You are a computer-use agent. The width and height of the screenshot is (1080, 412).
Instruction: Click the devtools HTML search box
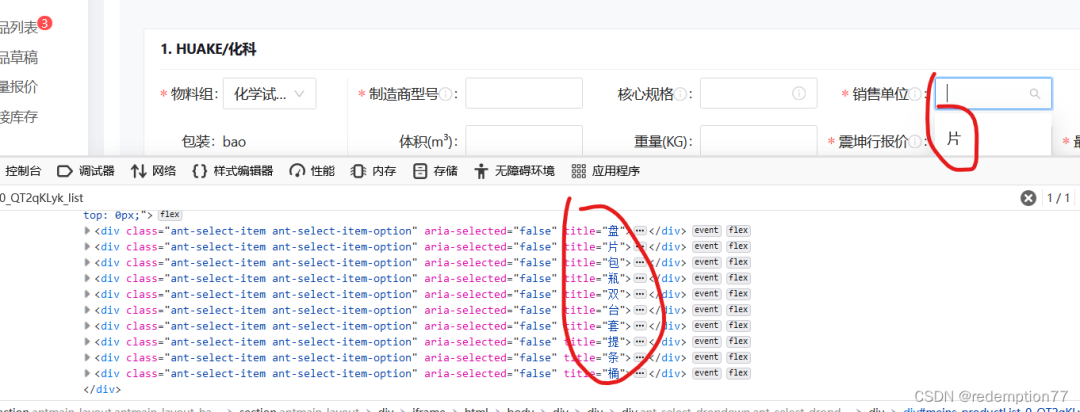coord(506,198)
